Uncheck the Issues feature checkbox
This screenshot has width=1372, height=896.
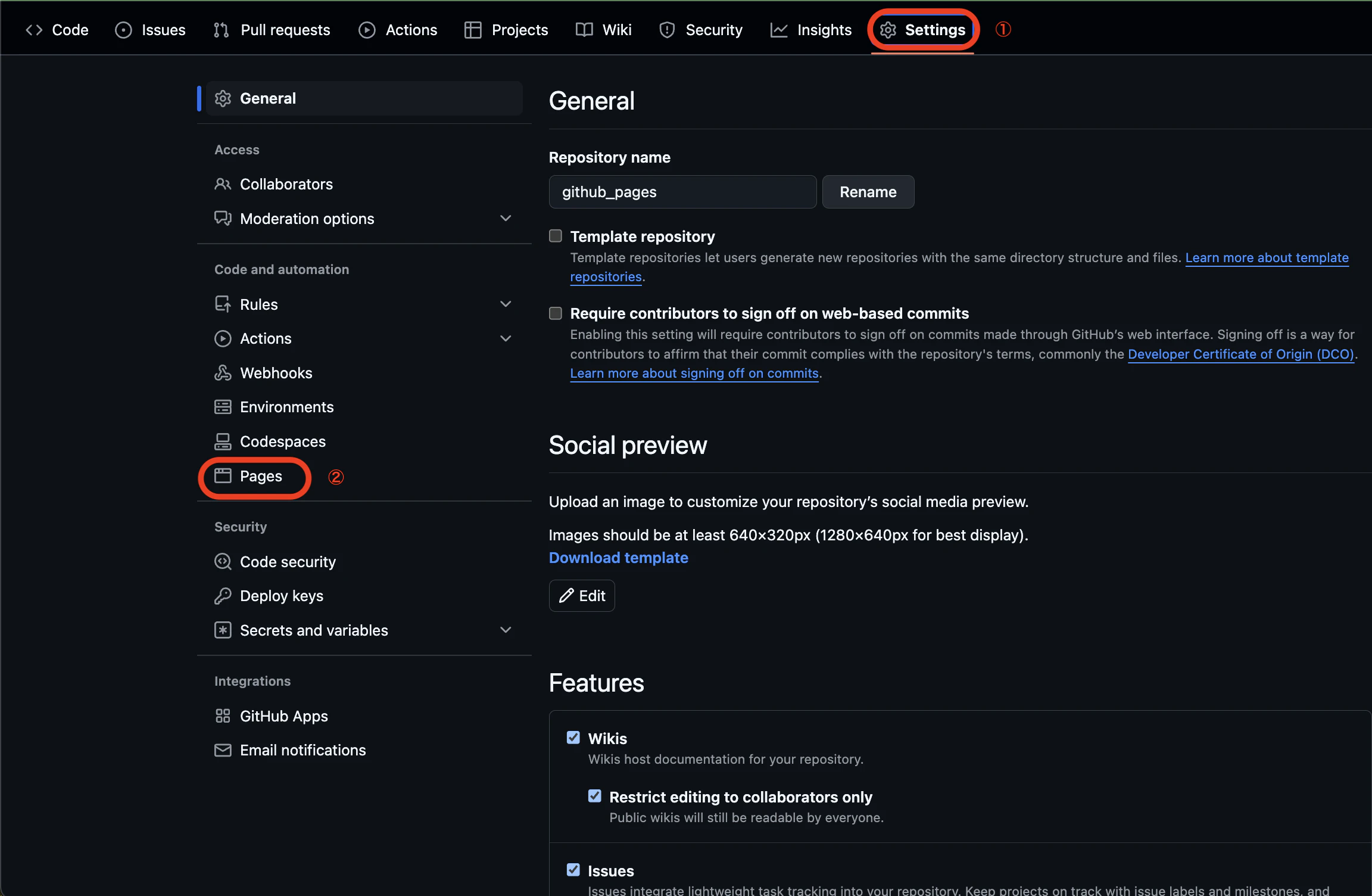573,870
